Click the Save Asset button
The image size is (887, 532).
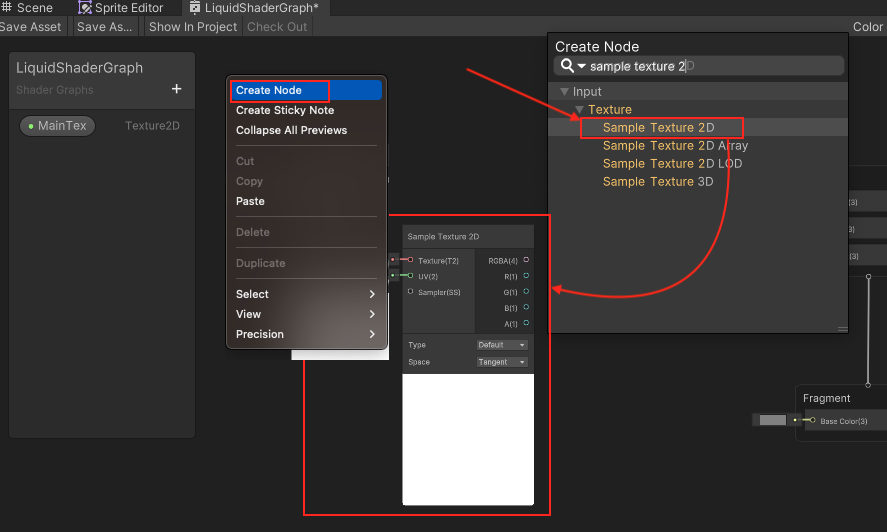[31, 27]
